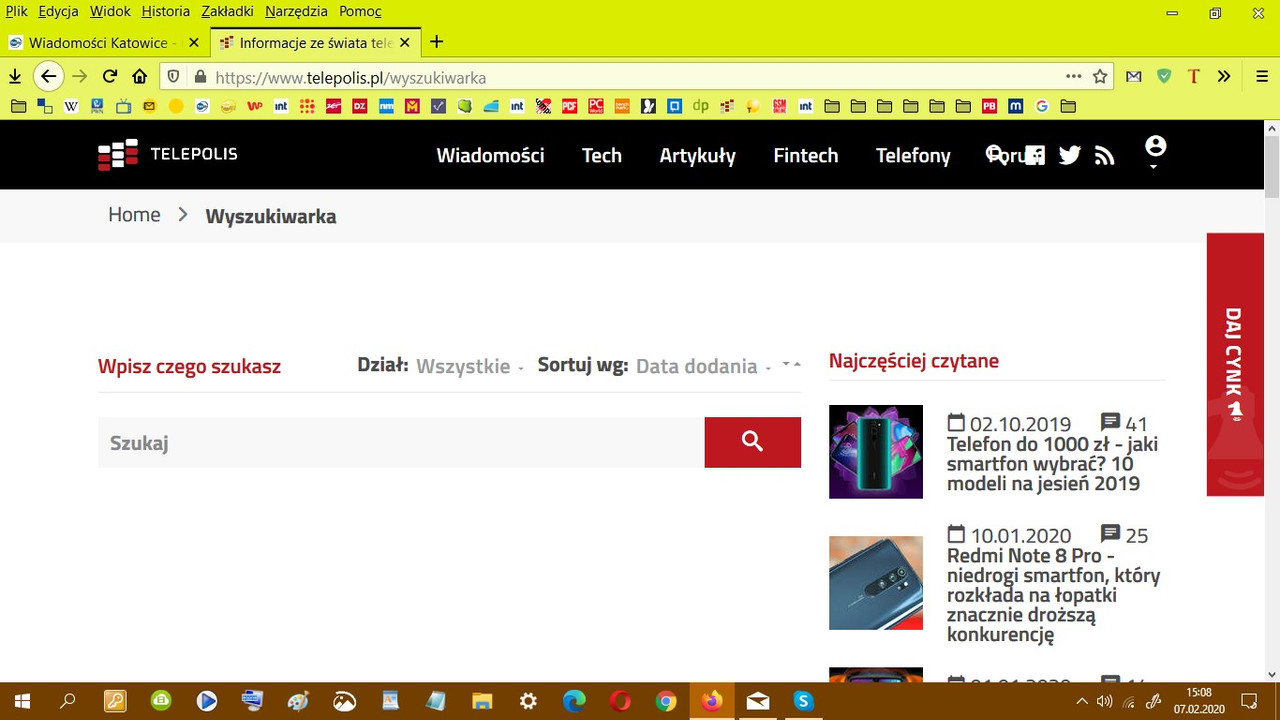Screen dimensions: 1280x720
Task: Click the browser back button
Action: coord(48,76)
